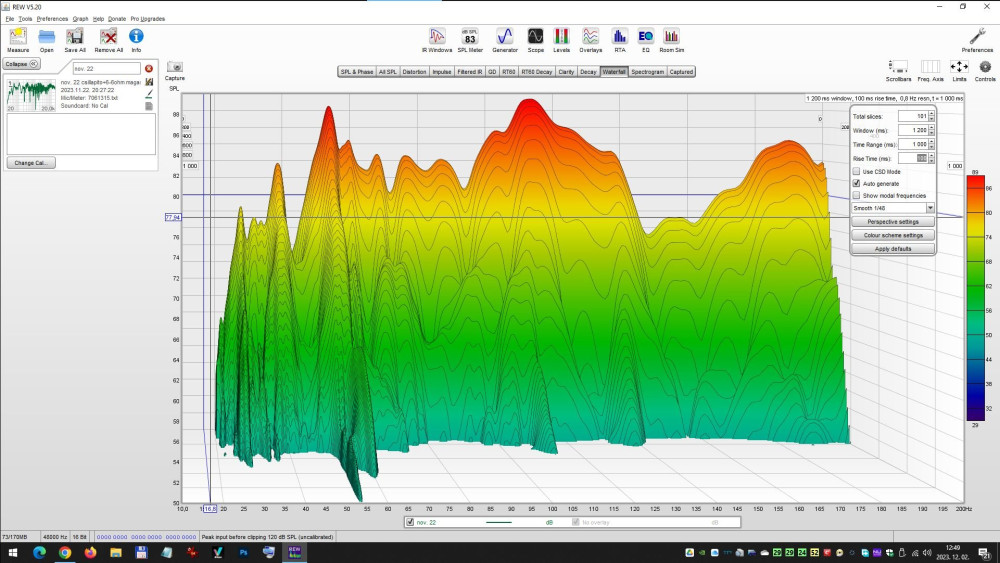Click the Capture graph camera icon
Image resolution: width=1000 pixels, height=563 pixels.
pyautogui.click(x=175, y=66)
